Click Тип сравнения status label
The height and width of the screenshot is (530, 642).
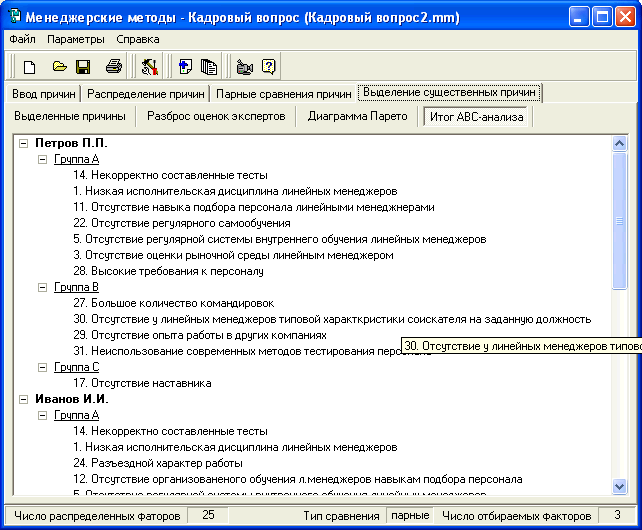click(x=341, y=516)
